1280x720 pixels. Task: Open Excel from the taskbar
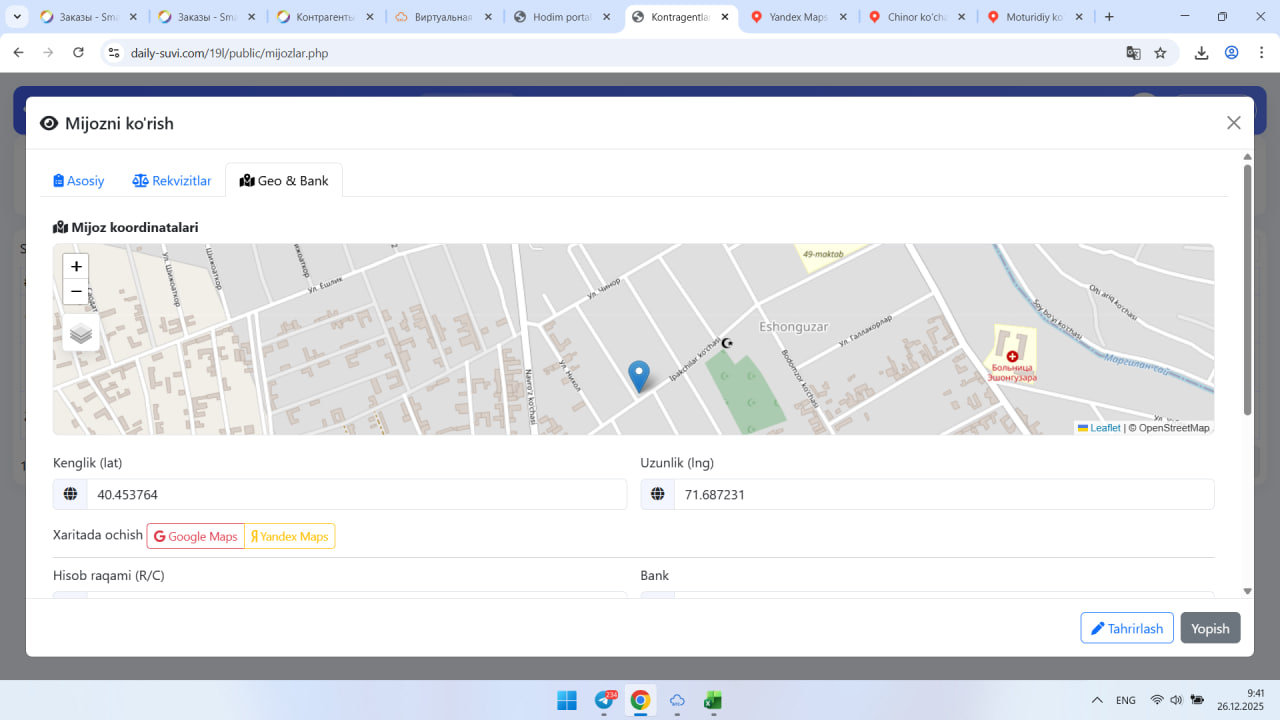tap(713, 700)
